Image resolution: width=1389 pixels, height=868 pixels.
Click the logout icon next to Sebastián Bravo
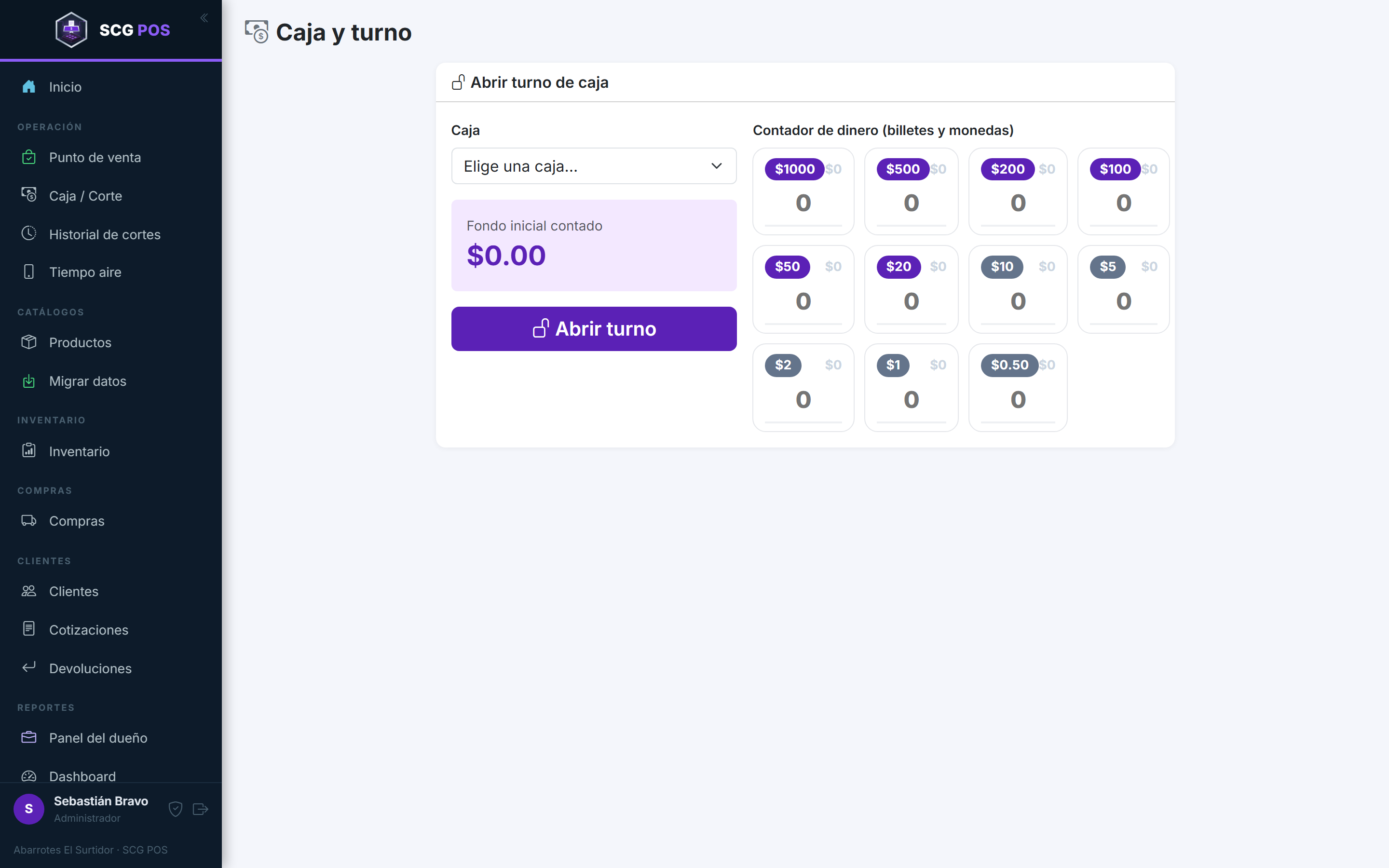(200, 809)
